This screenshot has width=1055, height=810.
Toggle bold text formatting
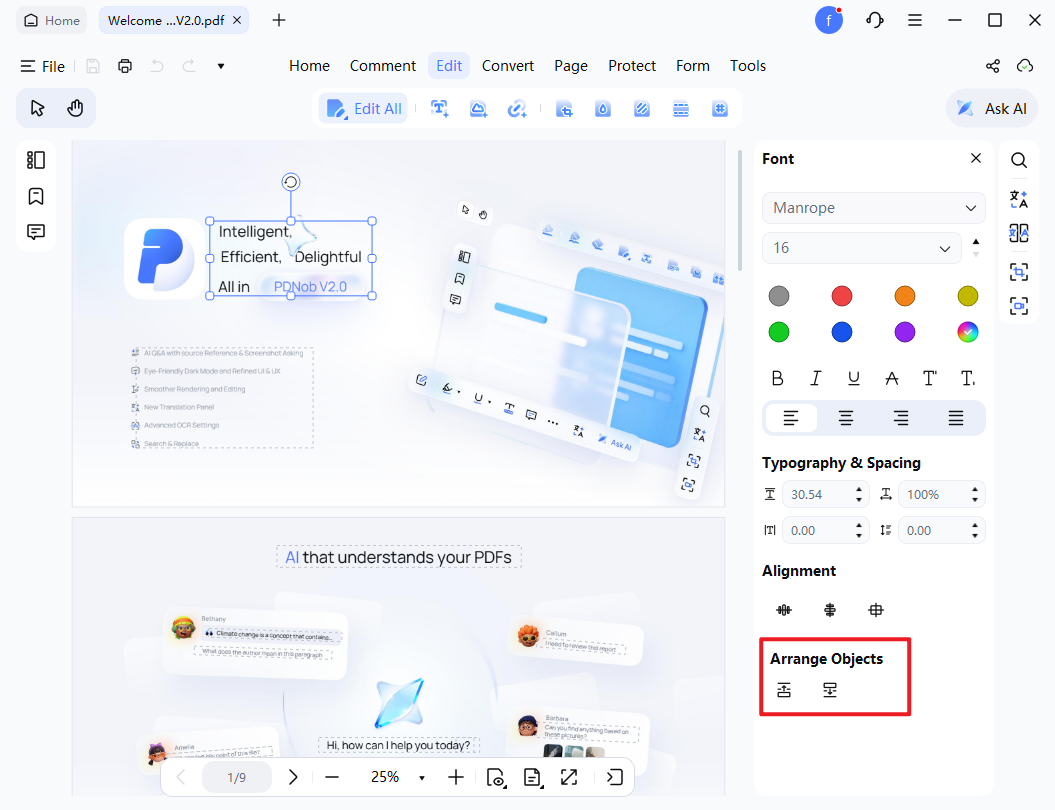click(x=777, y=379)
